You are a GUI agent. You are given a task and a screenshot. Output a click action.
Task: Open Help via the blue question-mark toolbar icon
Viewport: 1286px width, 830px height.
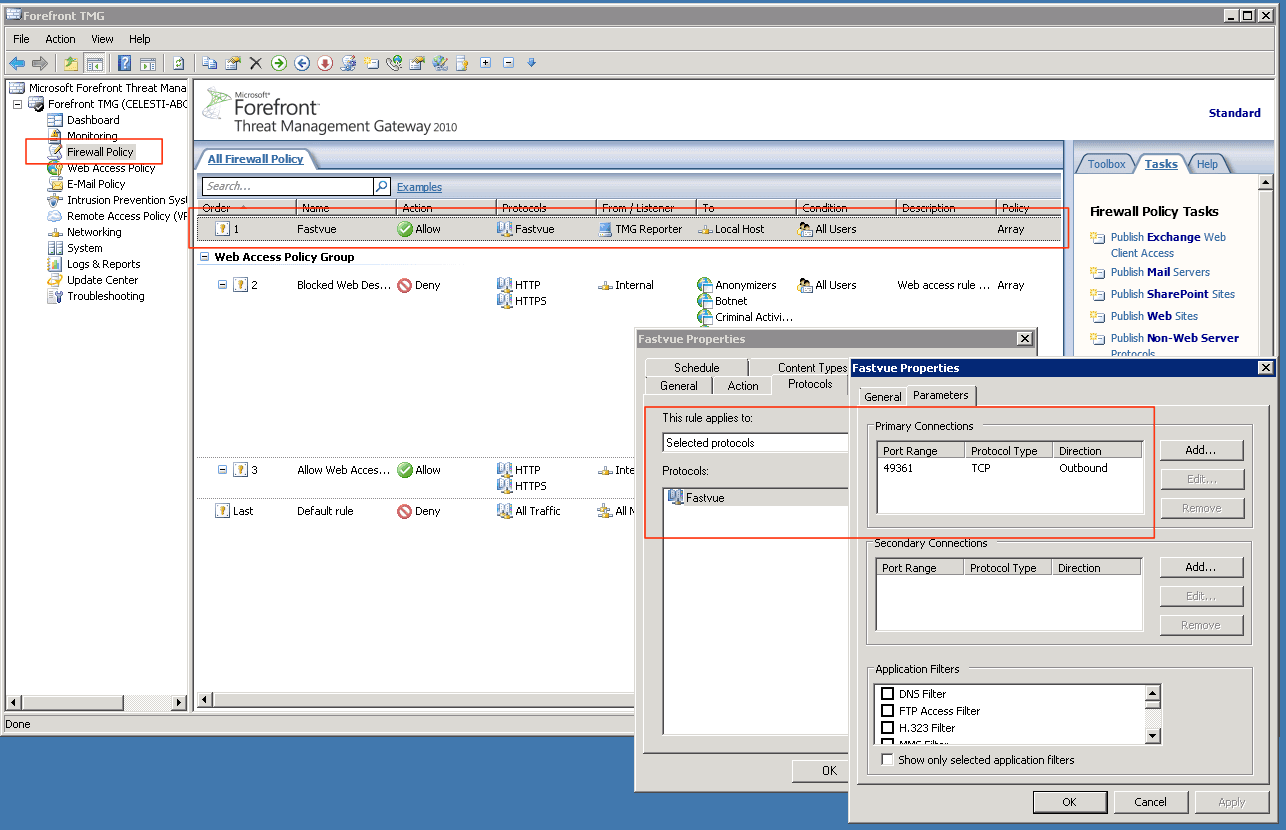point(125,63)
